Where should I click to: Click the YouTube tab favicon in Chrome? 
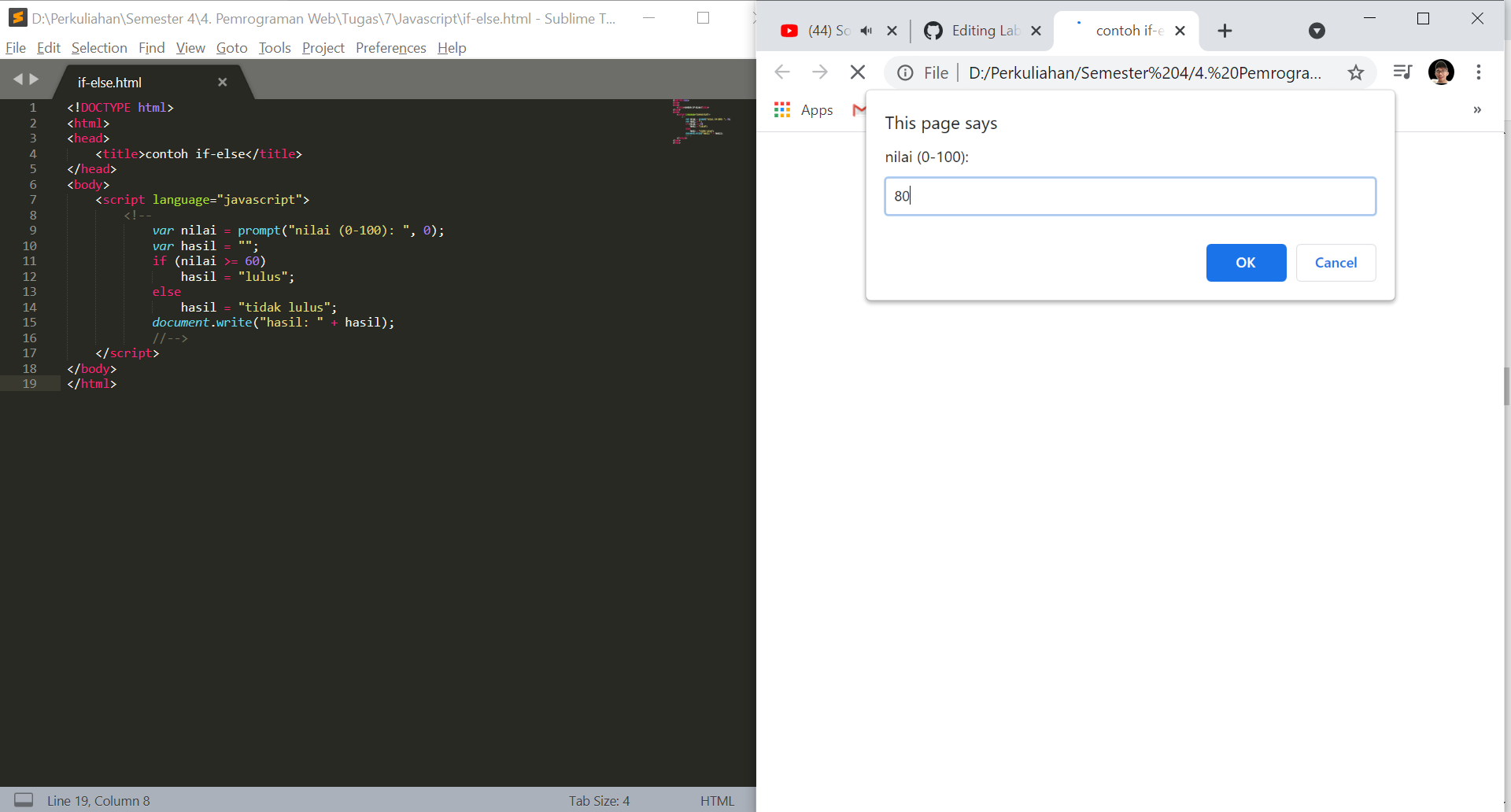789,31
